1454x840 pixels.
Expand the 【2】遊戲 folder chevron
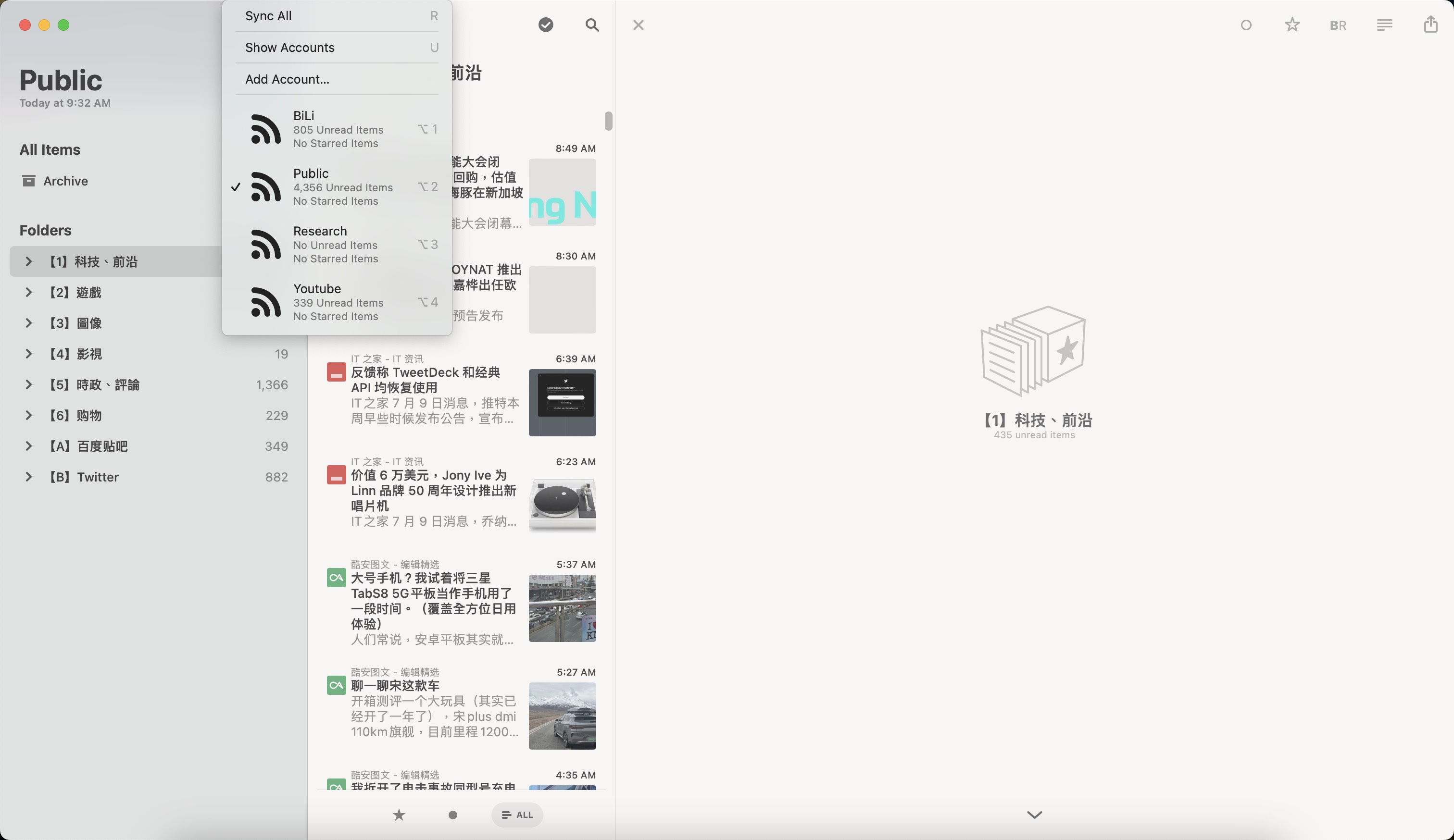pyautogui.click(x=28, y=292)
